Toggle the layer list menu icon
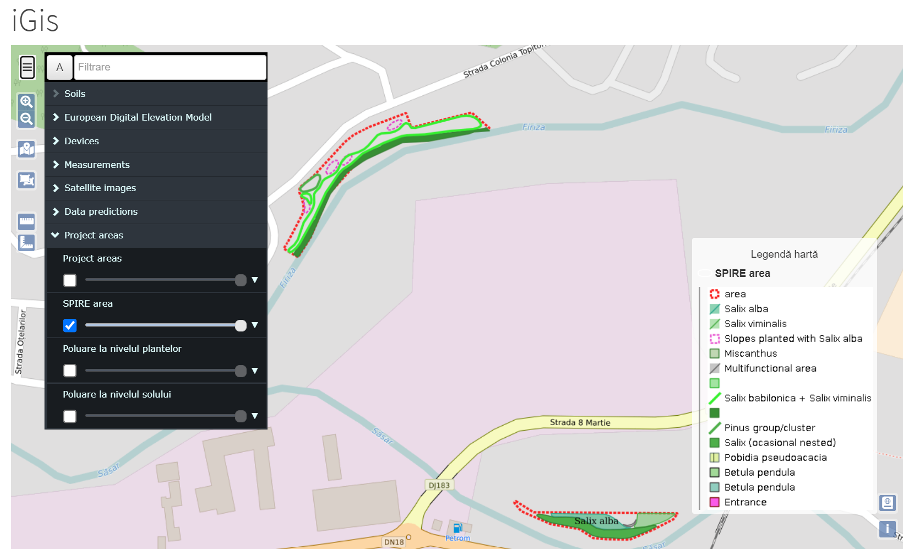904x550 pixels. tap(27, 68)
